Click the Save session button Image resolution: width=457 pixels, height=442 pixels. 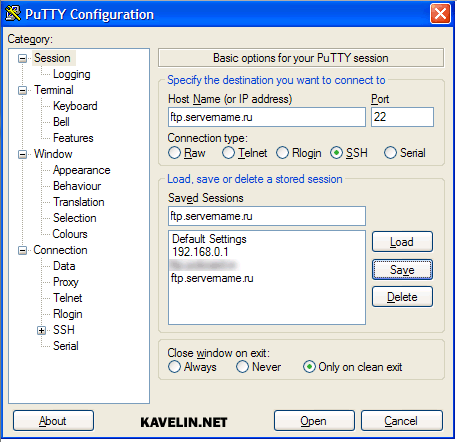tap(402, 270)
